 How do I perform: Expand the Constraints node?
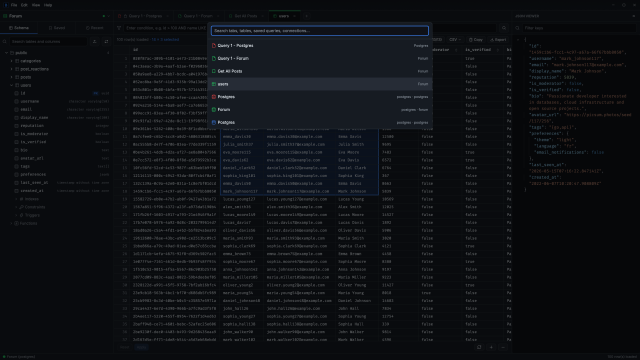(x=16, y=207)
